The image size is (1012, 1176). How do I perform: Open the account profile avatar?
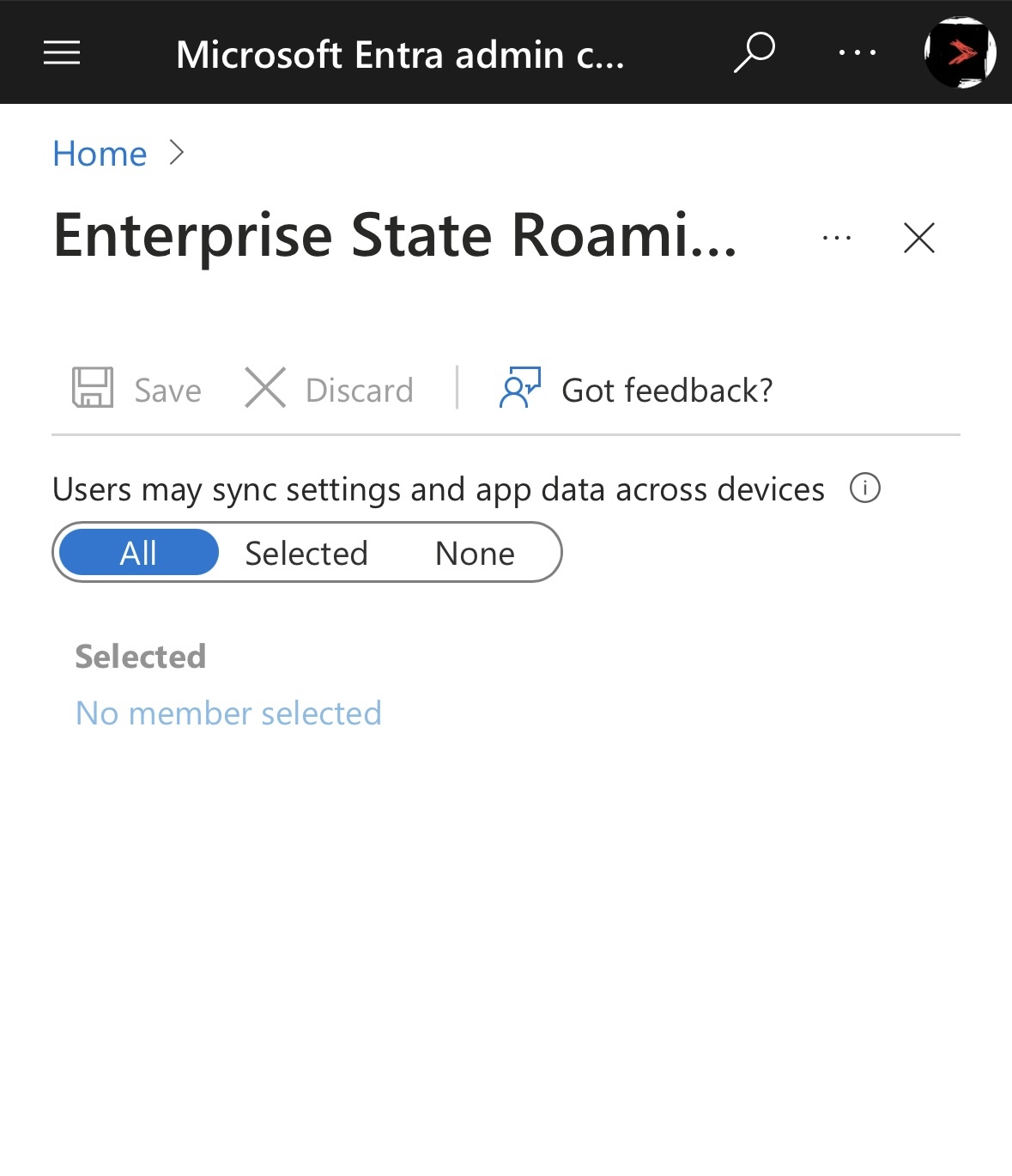pos(960,52)
